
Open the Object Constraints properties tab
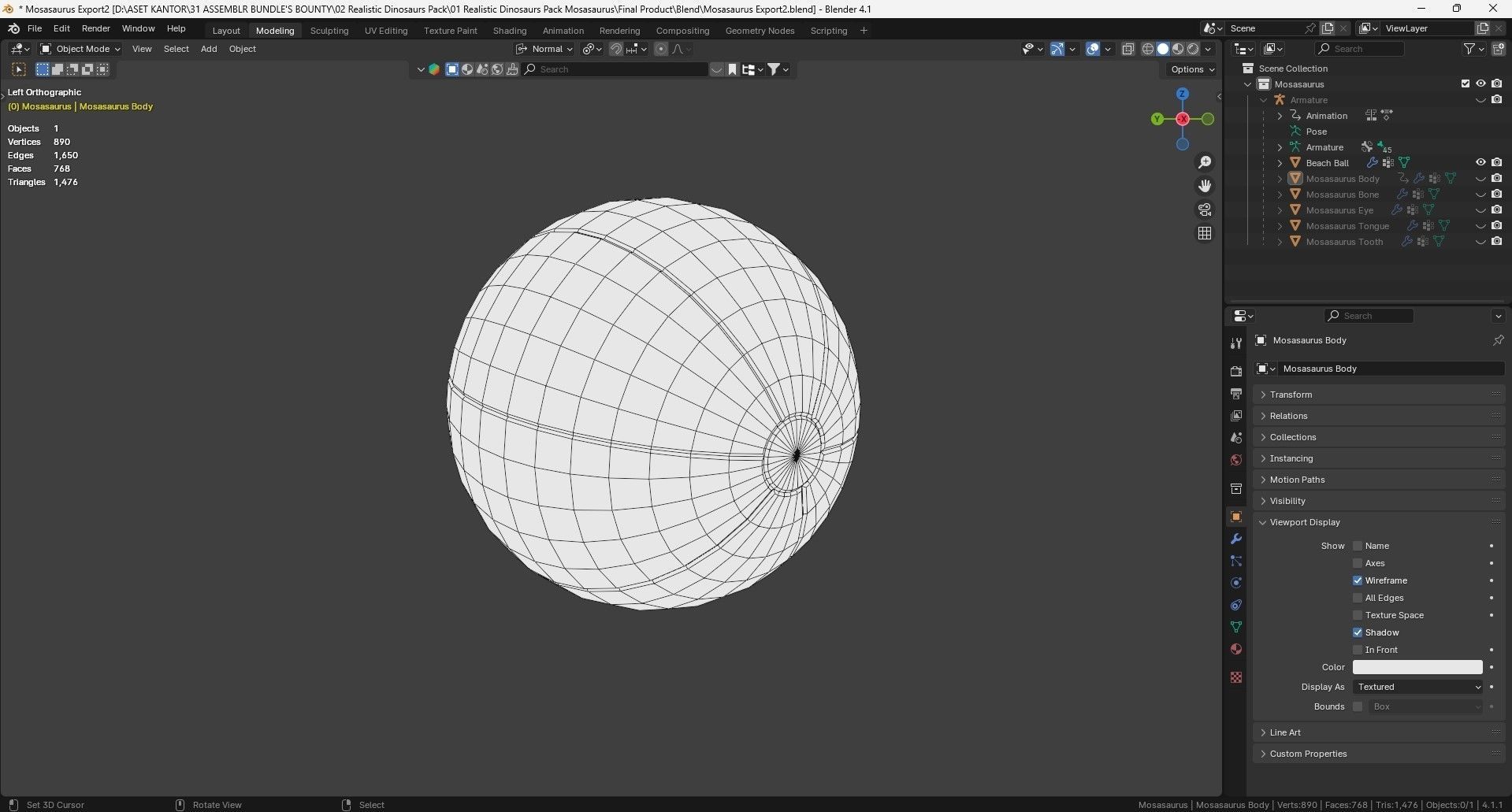click(x=1235, y=605)
